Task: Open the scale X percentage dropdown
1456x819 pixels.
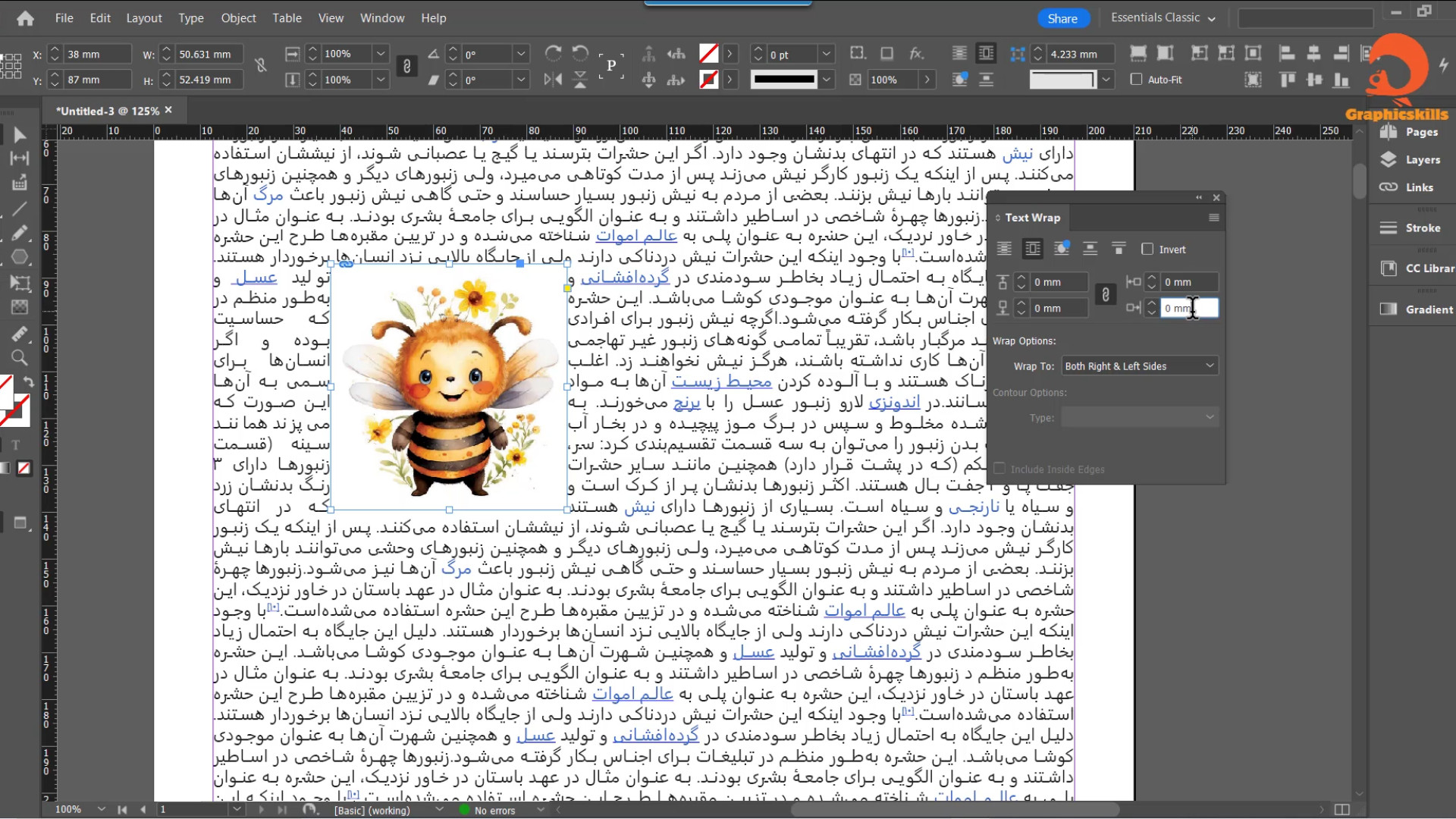Action: (381, 54)
